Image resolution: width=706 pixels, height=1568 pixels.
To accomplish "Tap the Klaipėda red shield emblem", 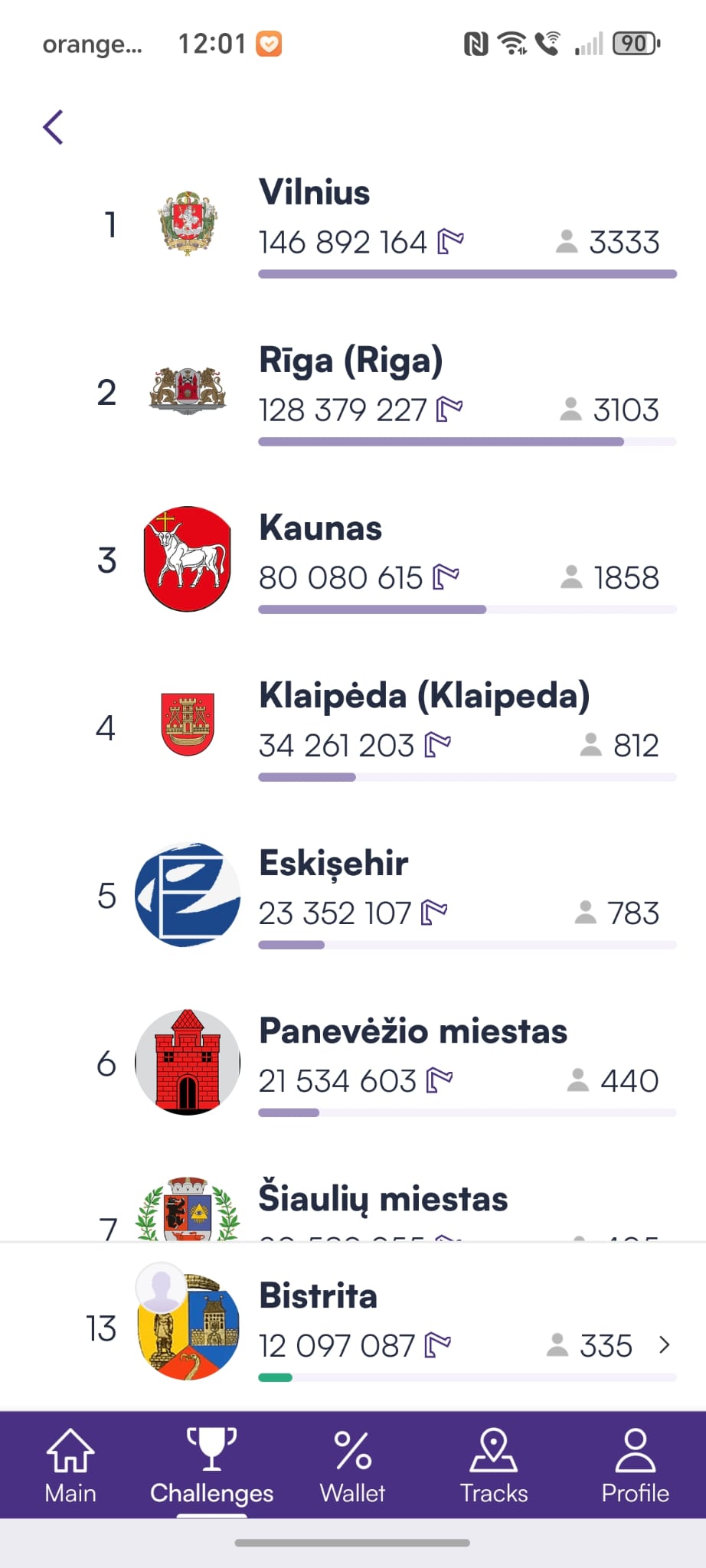I will pyautogui.click(x=188, y=724).
